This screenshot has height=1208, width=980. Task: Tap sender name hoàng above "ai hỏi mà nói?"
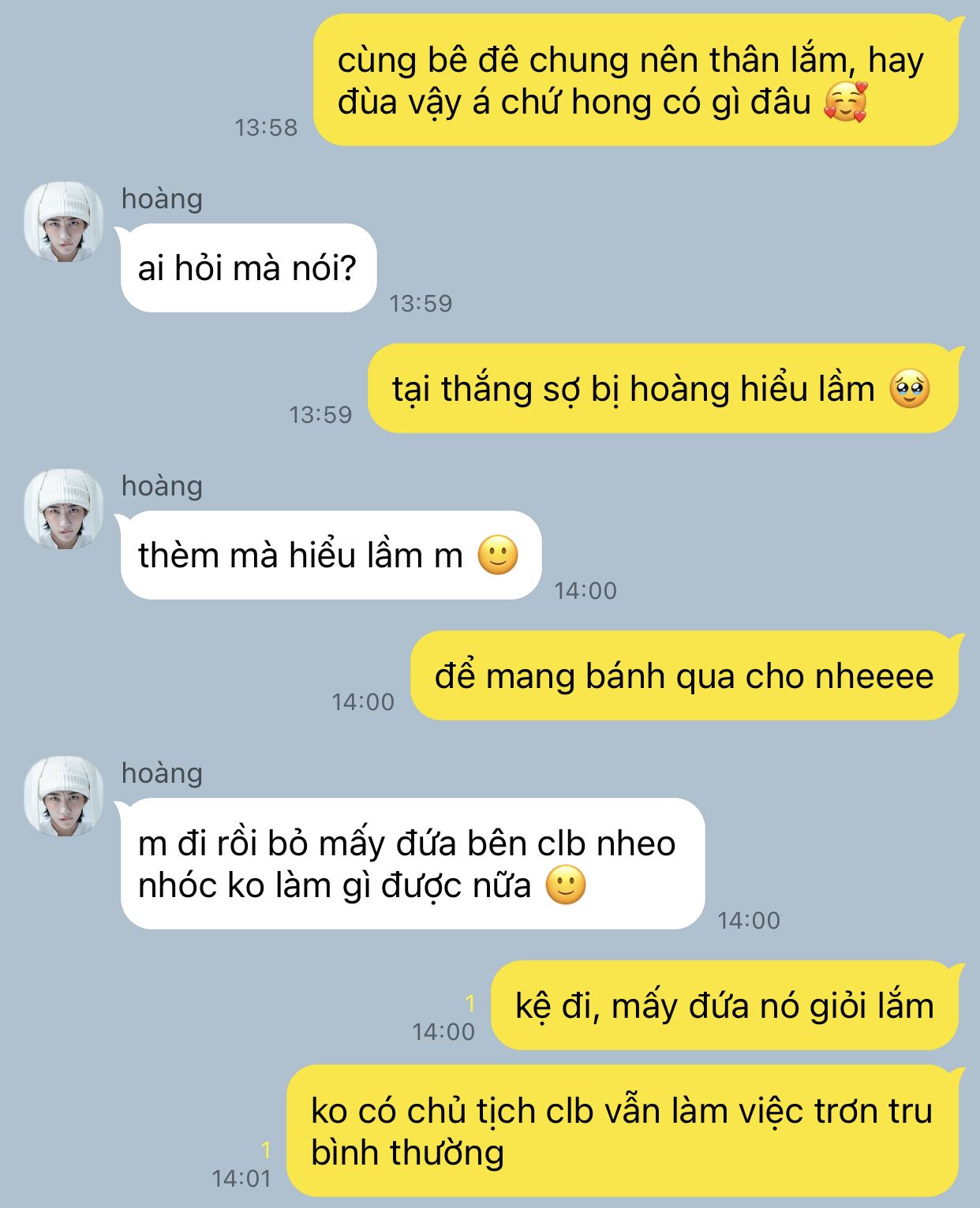[x=162, y=199]
